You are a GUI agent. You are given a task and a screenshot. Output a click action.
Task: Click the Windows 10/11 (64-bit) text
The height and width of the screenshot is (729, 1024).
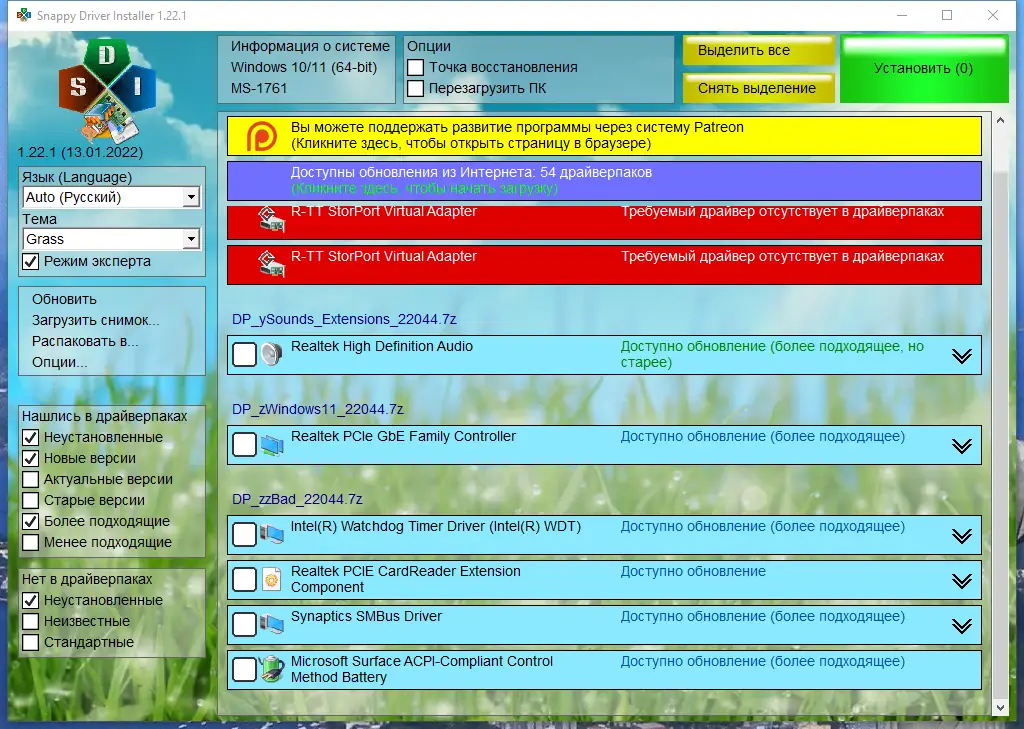tap(304, 67)
